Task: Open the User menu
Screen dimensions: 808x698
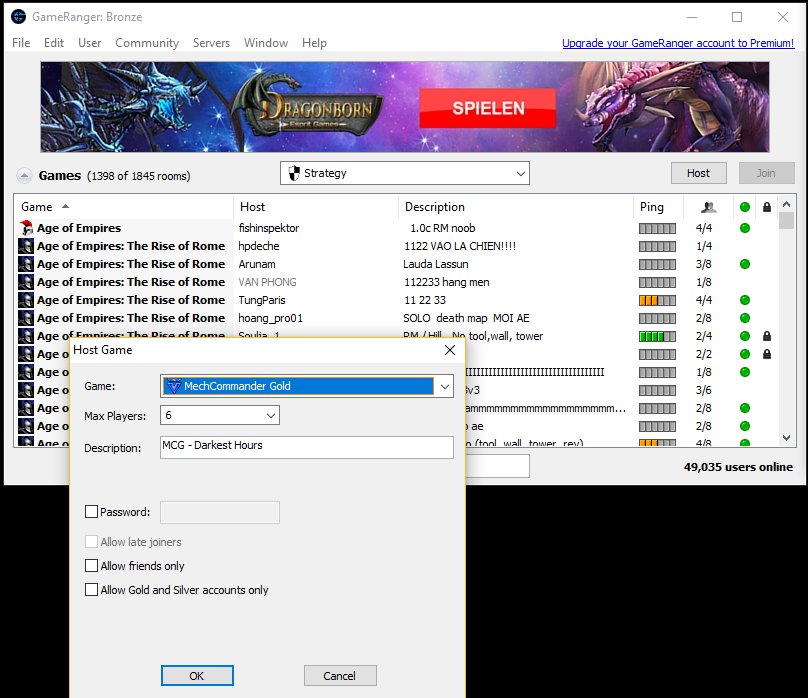Action: 90,43
